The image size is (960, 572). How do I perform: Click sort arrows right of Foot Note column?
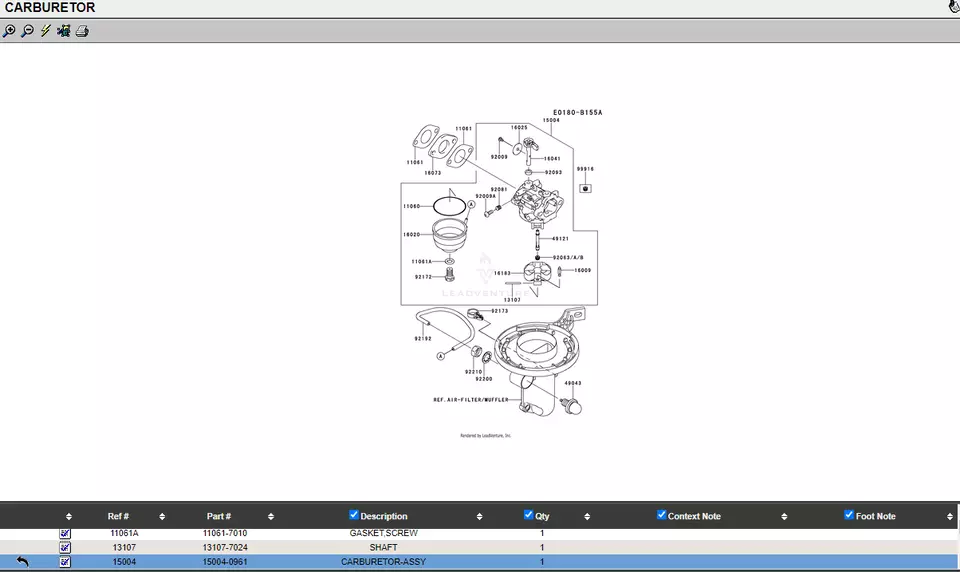click(x=949, y=517)
